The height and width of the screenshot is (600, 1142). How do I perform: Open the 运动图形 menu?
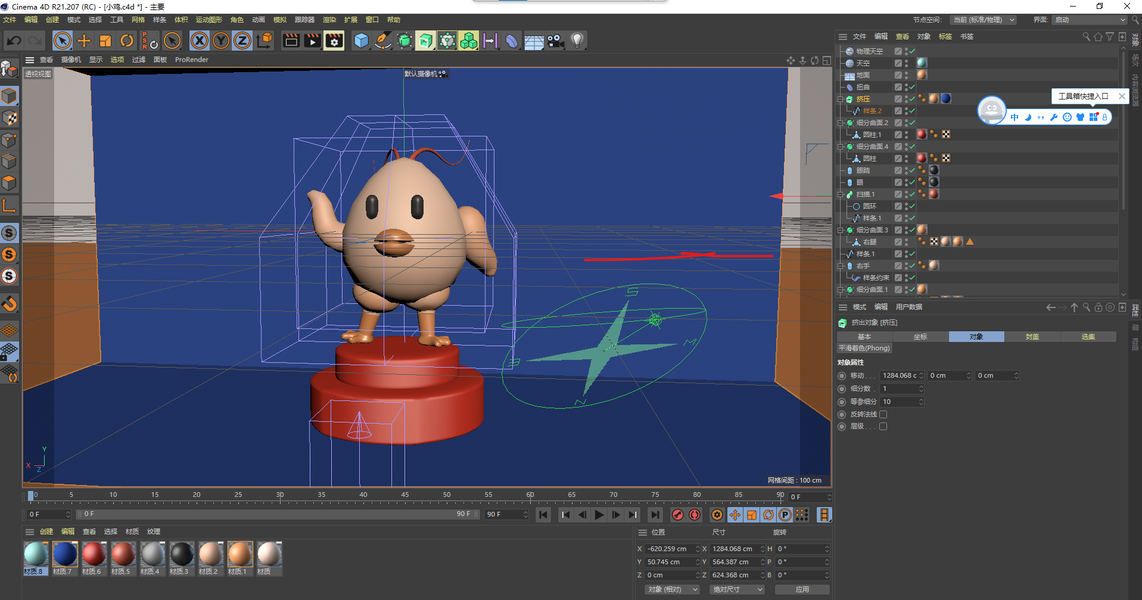pyautogui.click(x=208, y=20)
